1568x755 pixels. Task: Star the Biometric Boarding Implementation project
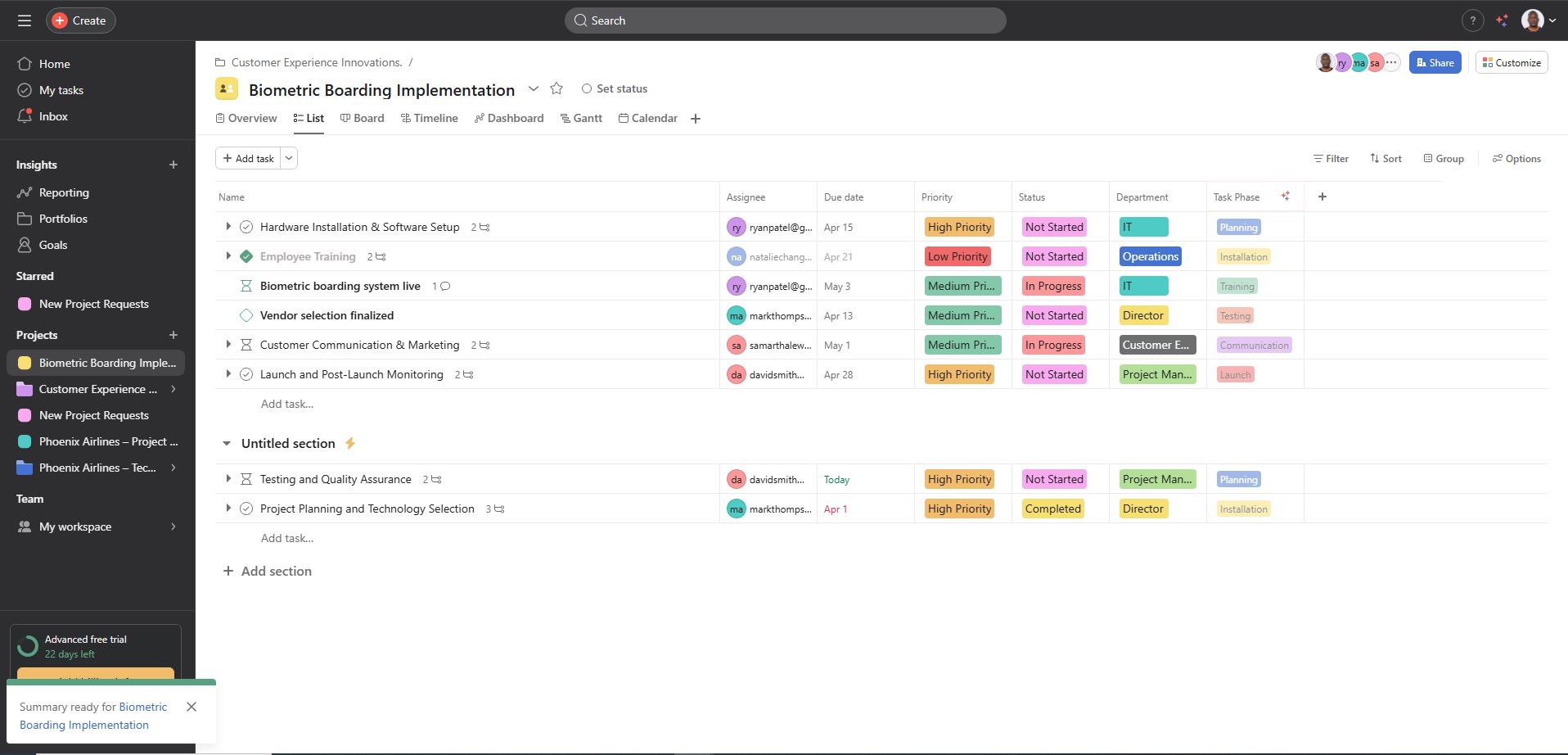coord(556,88)
